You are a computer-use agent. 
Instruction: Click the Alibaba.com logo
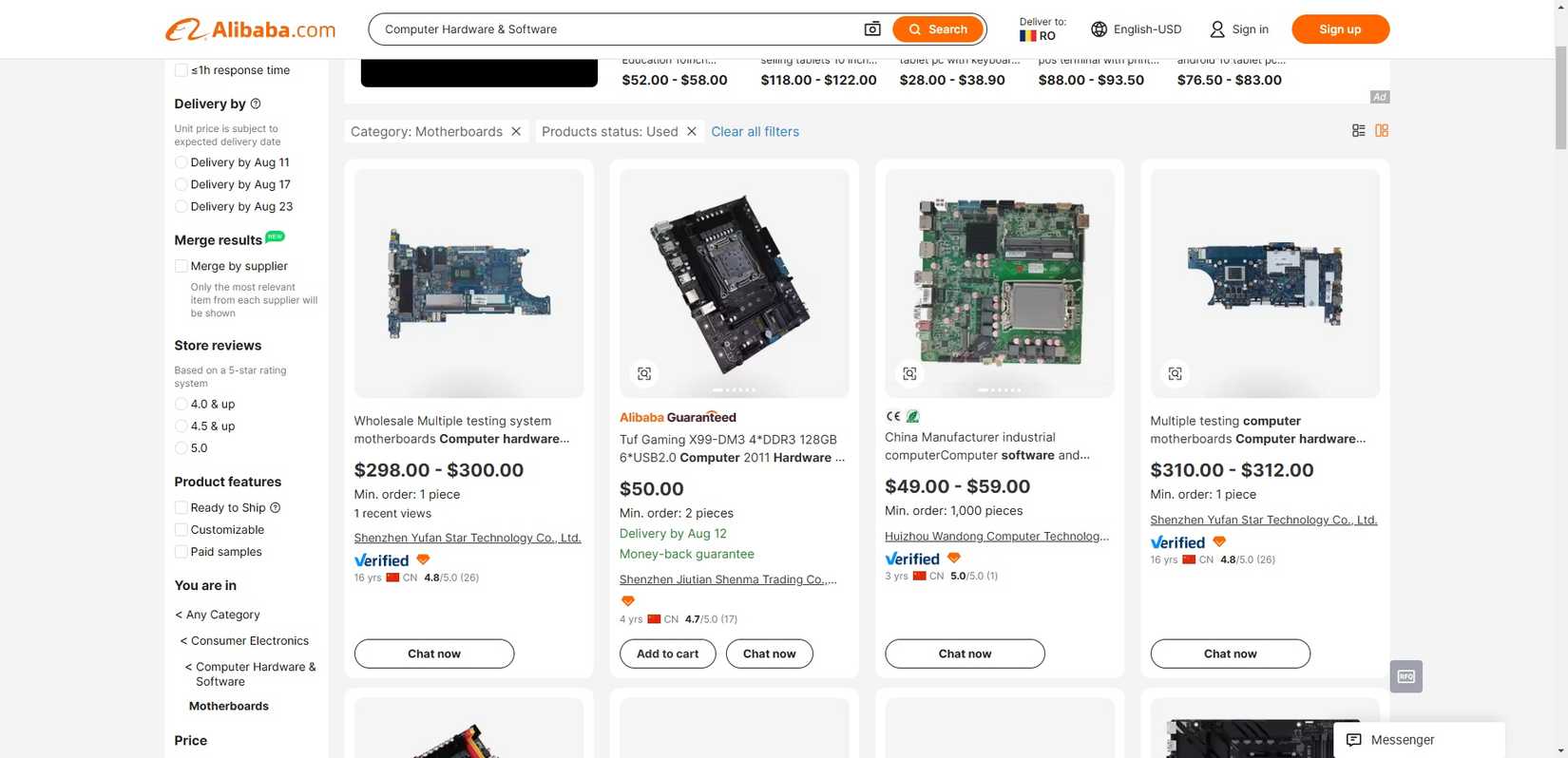251,29
